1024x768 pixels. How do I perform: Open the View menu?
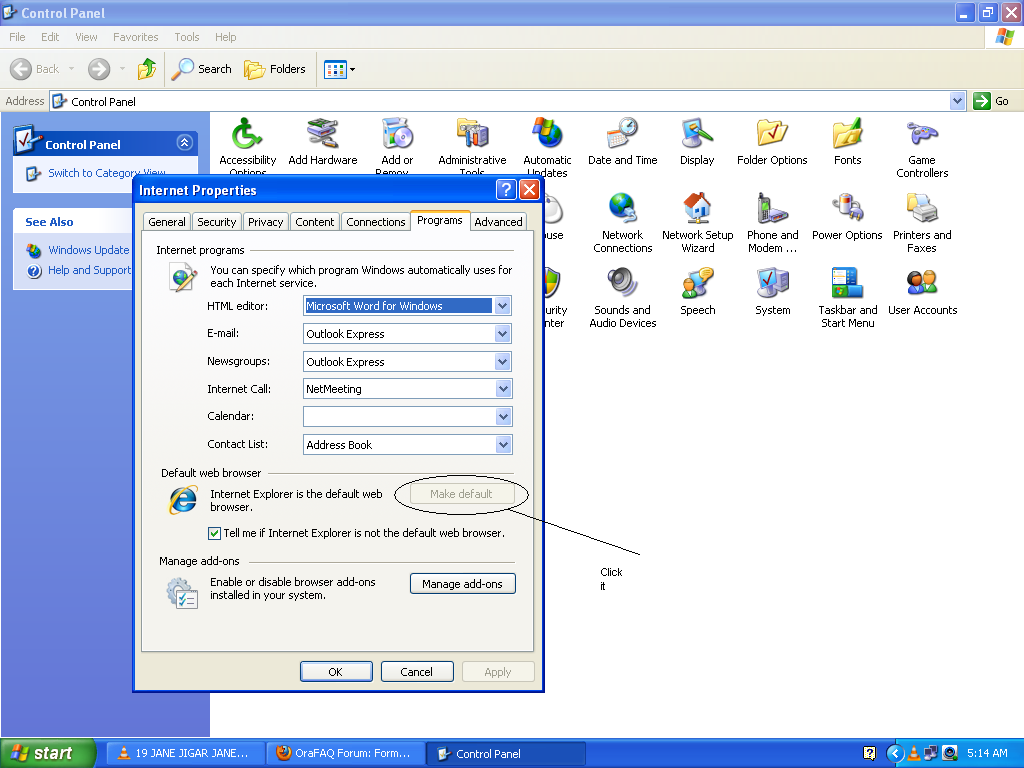coord(86,37)
